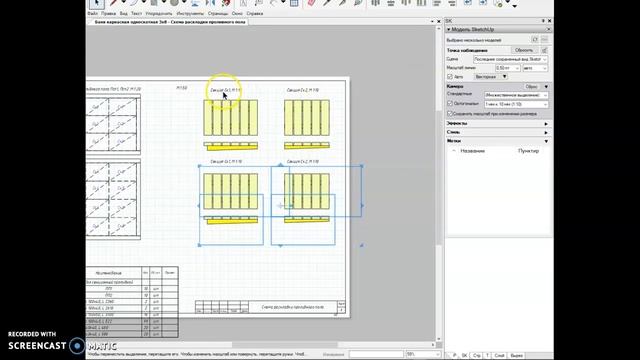
Task: Open the Стандартные views dropdown
Action: pyautogui.click(x=516, y=95)
